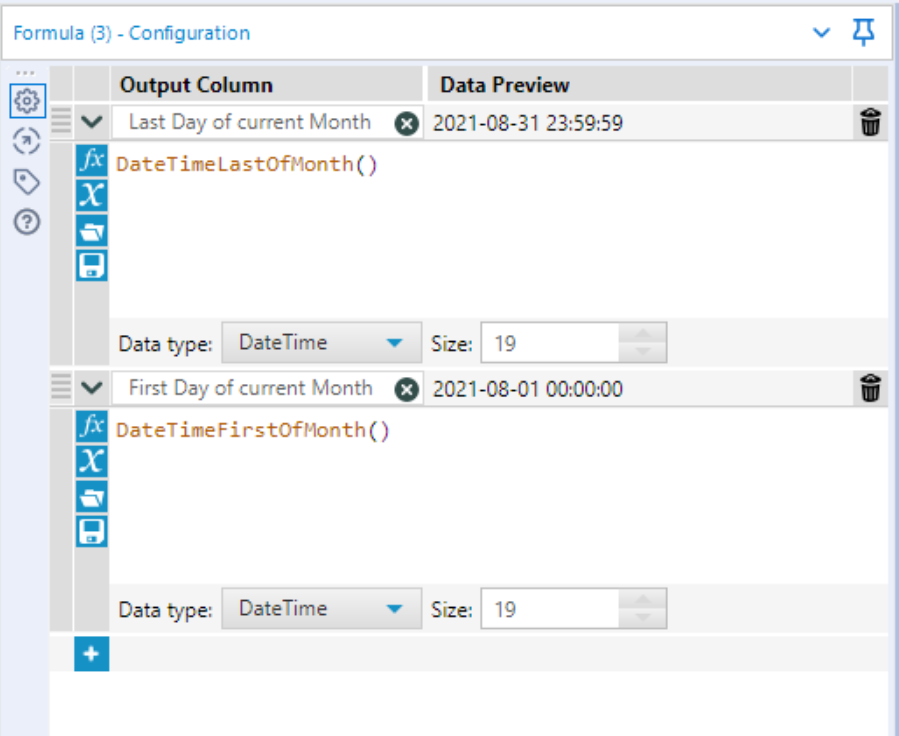
Task: Open the gear Configuration tab in sidebar
Action: (26, 101)
